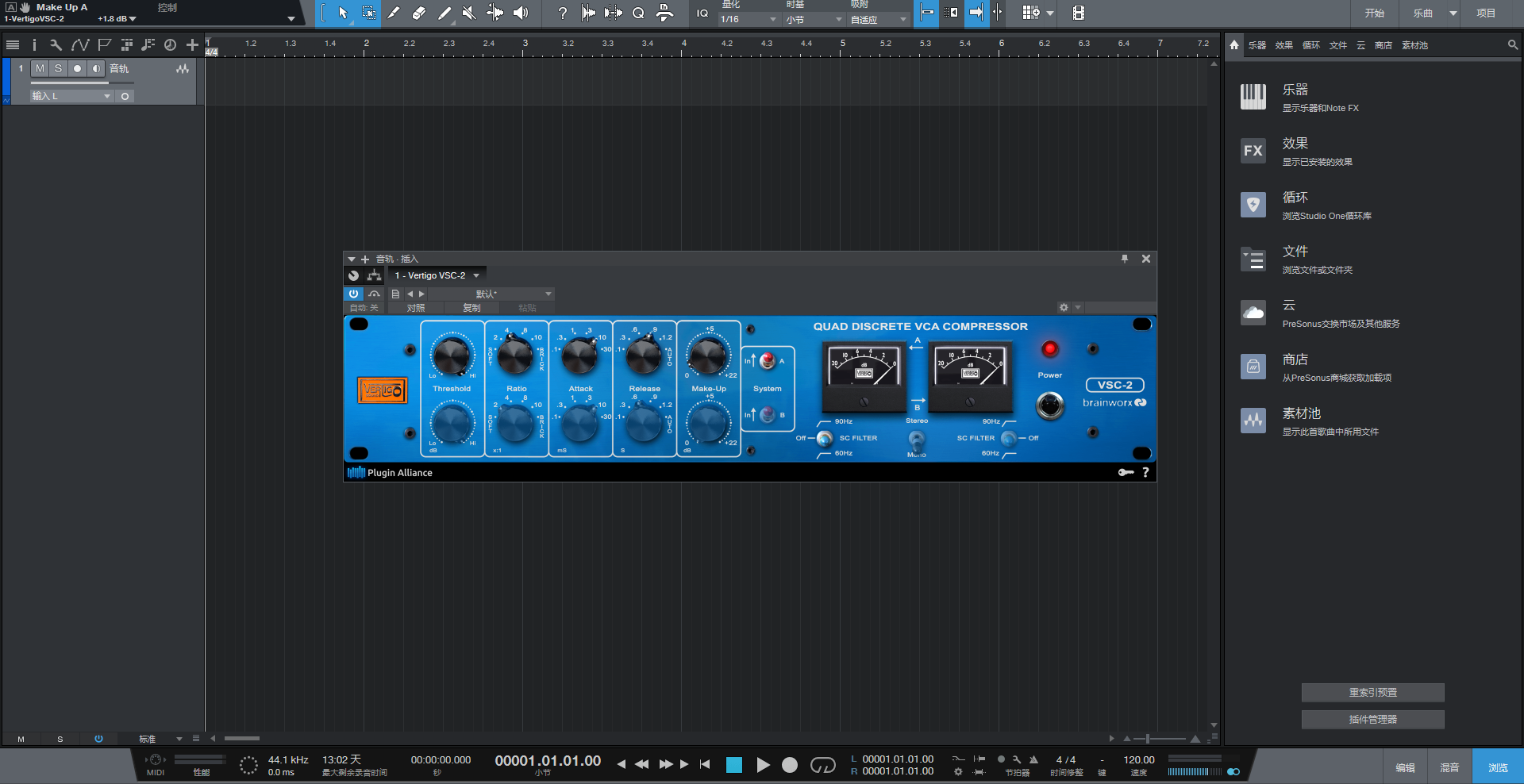Screen dimensions: 1524x784
Task: Open the 1/16 quantize dropdown
Action: [x=749, y=19]
